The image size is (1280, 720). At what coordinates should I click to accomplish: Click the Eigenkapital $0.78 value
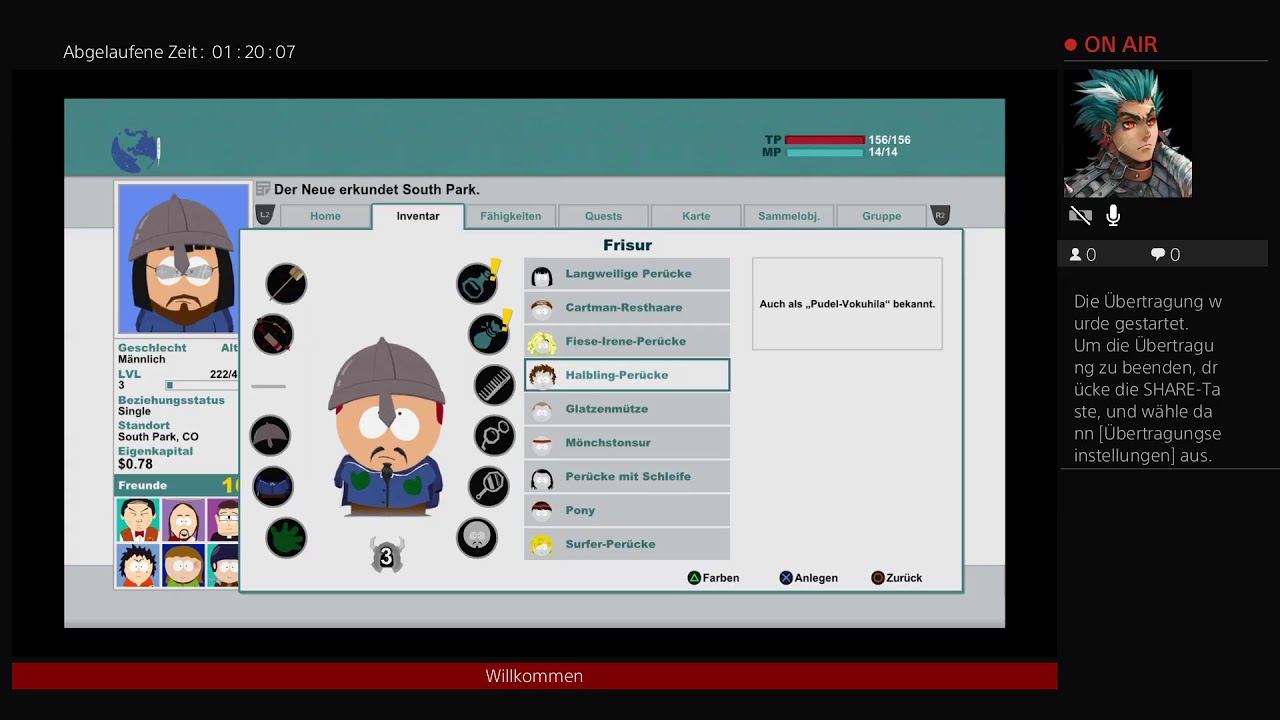coord(135,464)
